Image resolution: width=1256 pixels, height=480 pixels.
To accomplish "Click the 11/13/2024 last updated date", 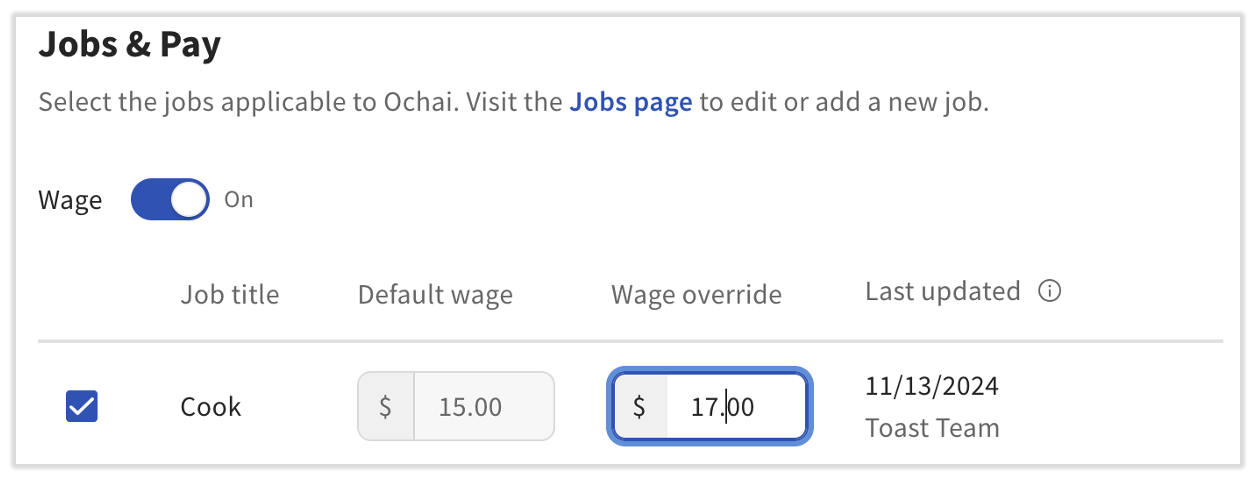I will pyautogui.click(x=931, y=386).
